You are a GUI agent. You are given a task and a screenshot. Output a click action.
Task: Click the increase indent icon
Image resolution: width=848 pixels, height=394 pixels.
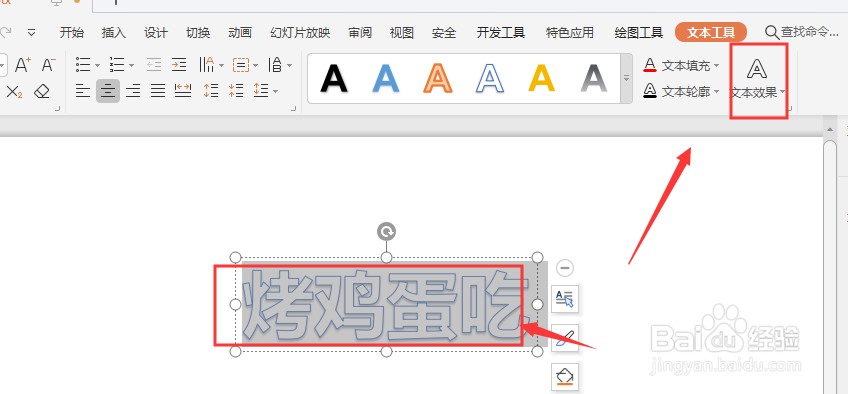[179, 65]
